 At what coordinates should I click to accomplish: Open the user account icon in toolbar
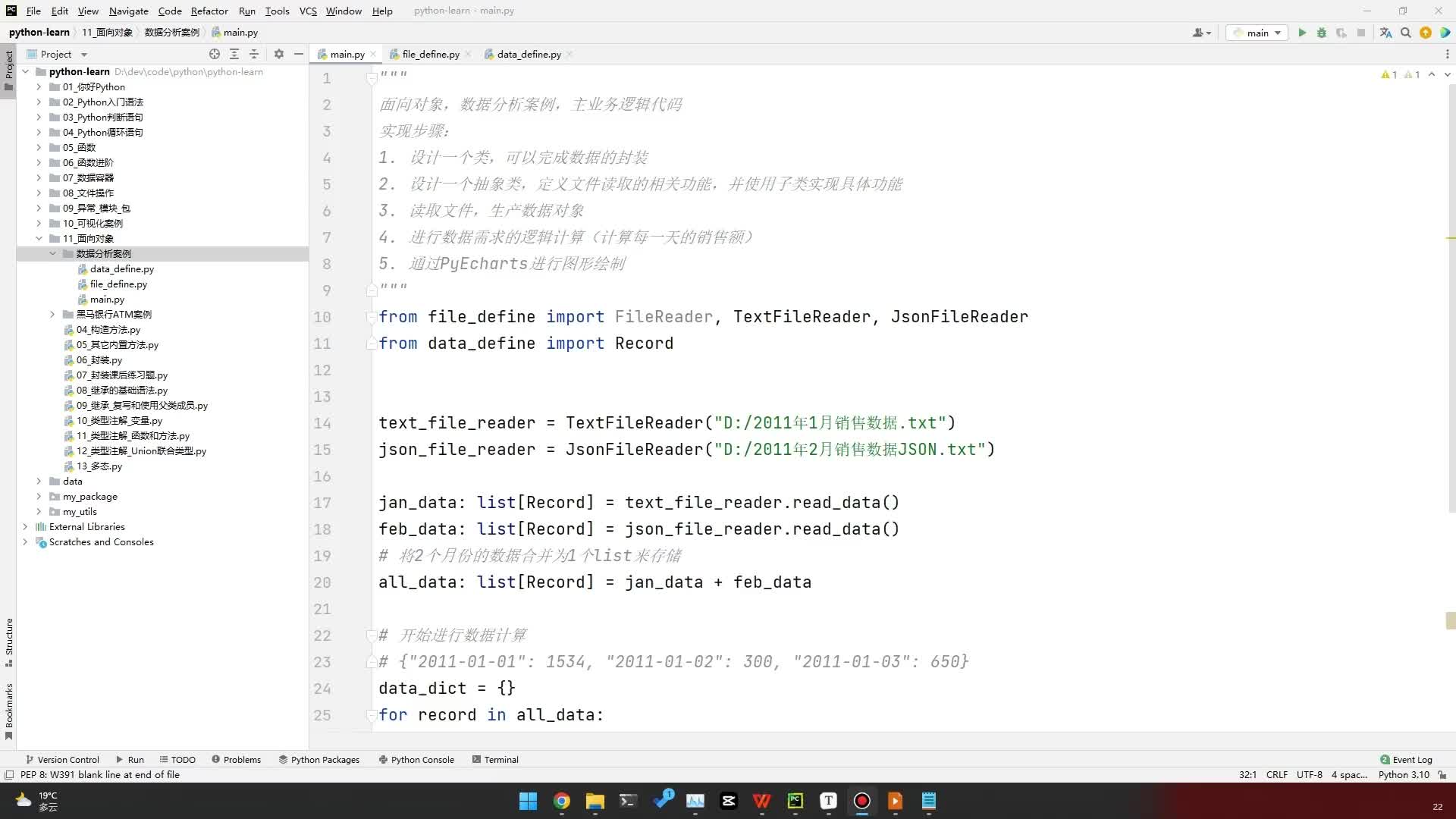[1202, 33]
